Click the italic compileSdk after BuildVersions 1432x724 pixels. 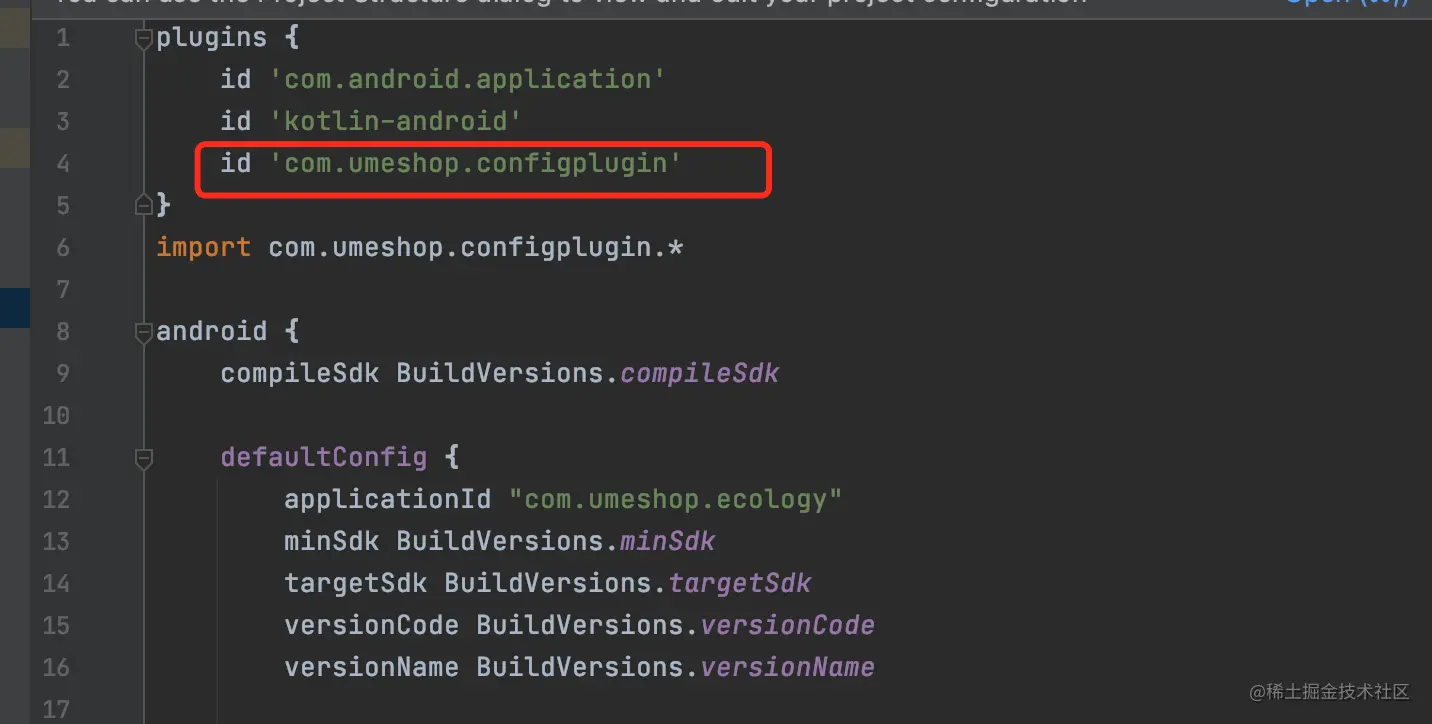point(700,373)
